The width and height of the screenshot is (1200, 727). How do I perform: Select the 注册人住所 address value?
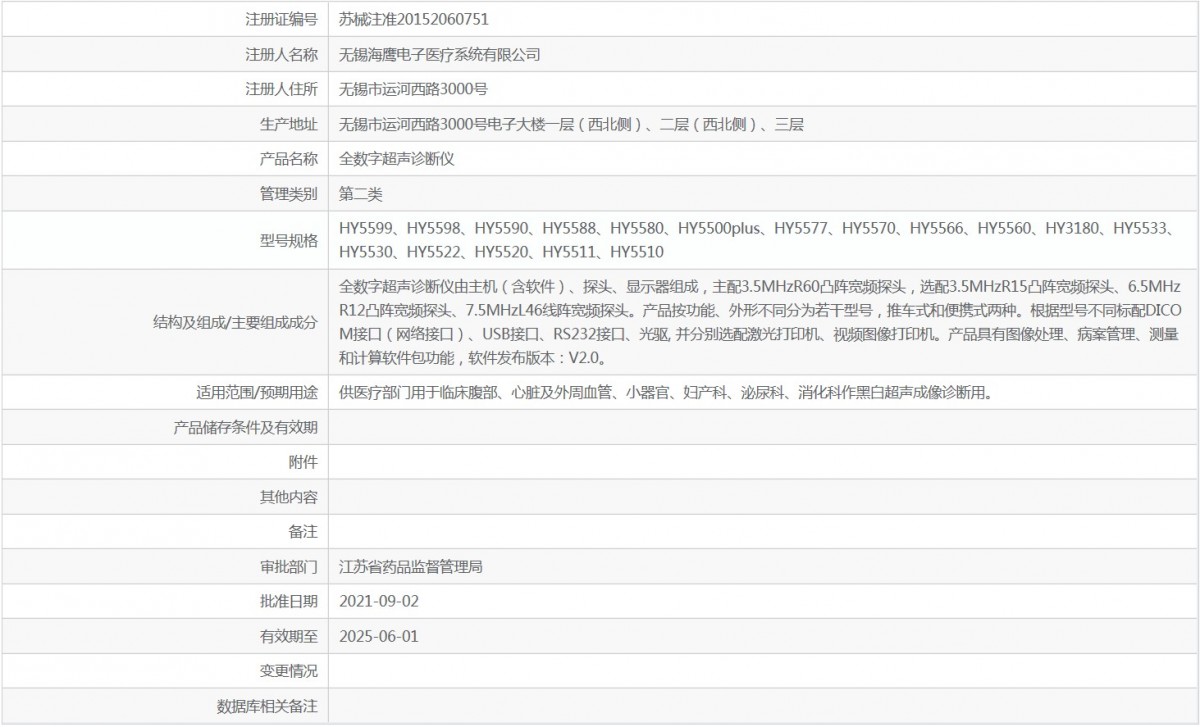[414, 89]
